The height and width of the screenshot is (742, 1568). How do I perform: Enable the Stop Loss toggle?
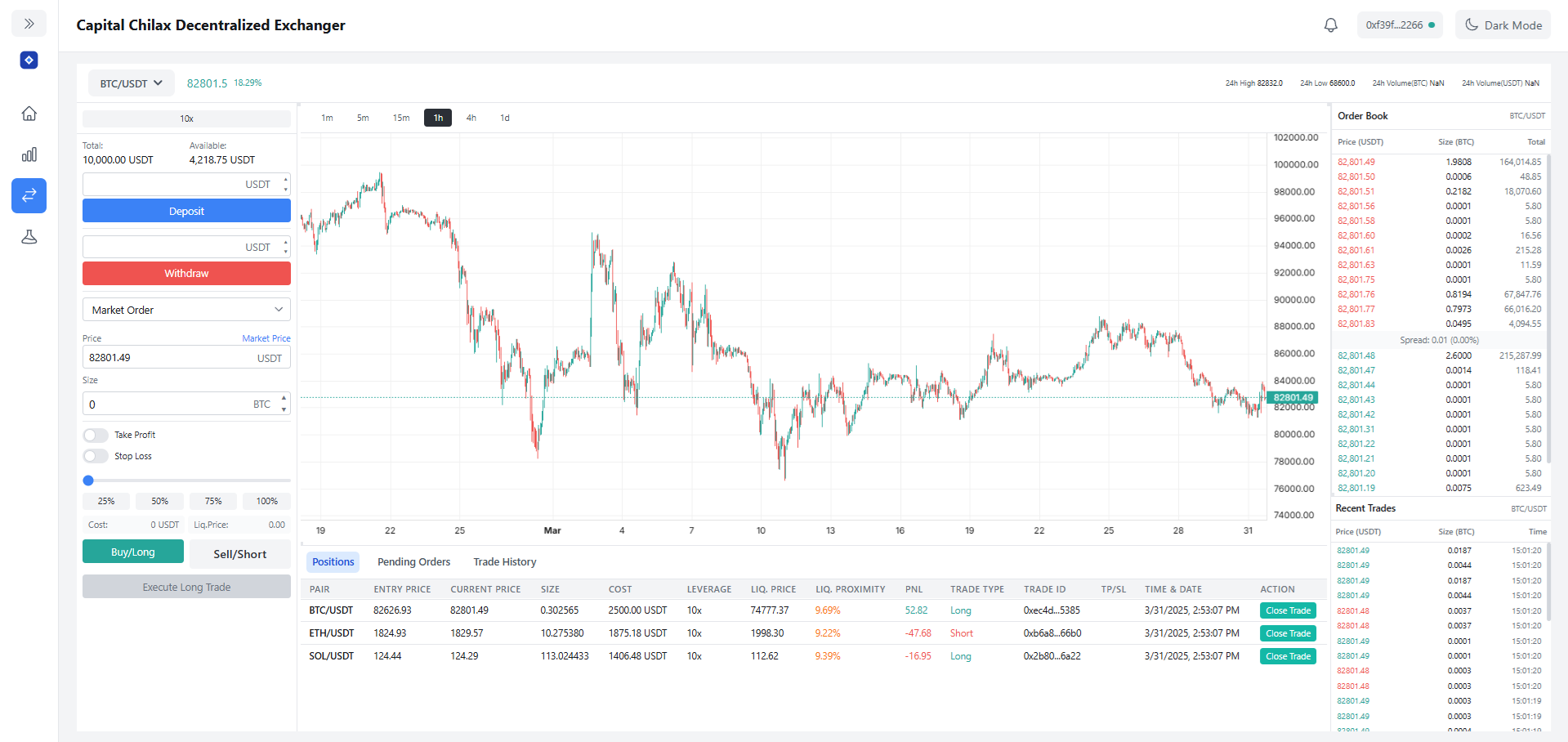[95, 456]
